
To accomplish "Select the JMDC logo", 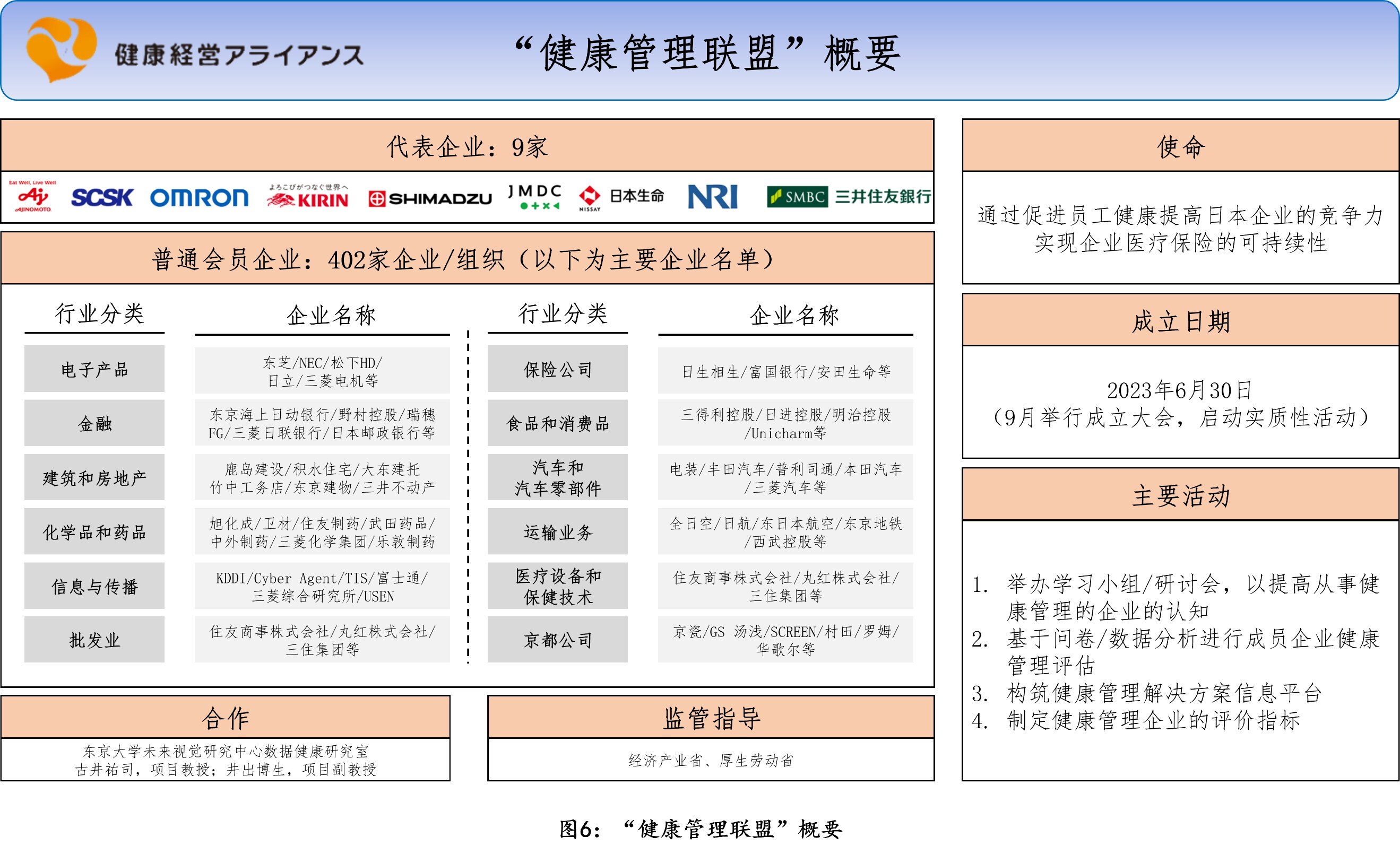I will coord(534,197).
